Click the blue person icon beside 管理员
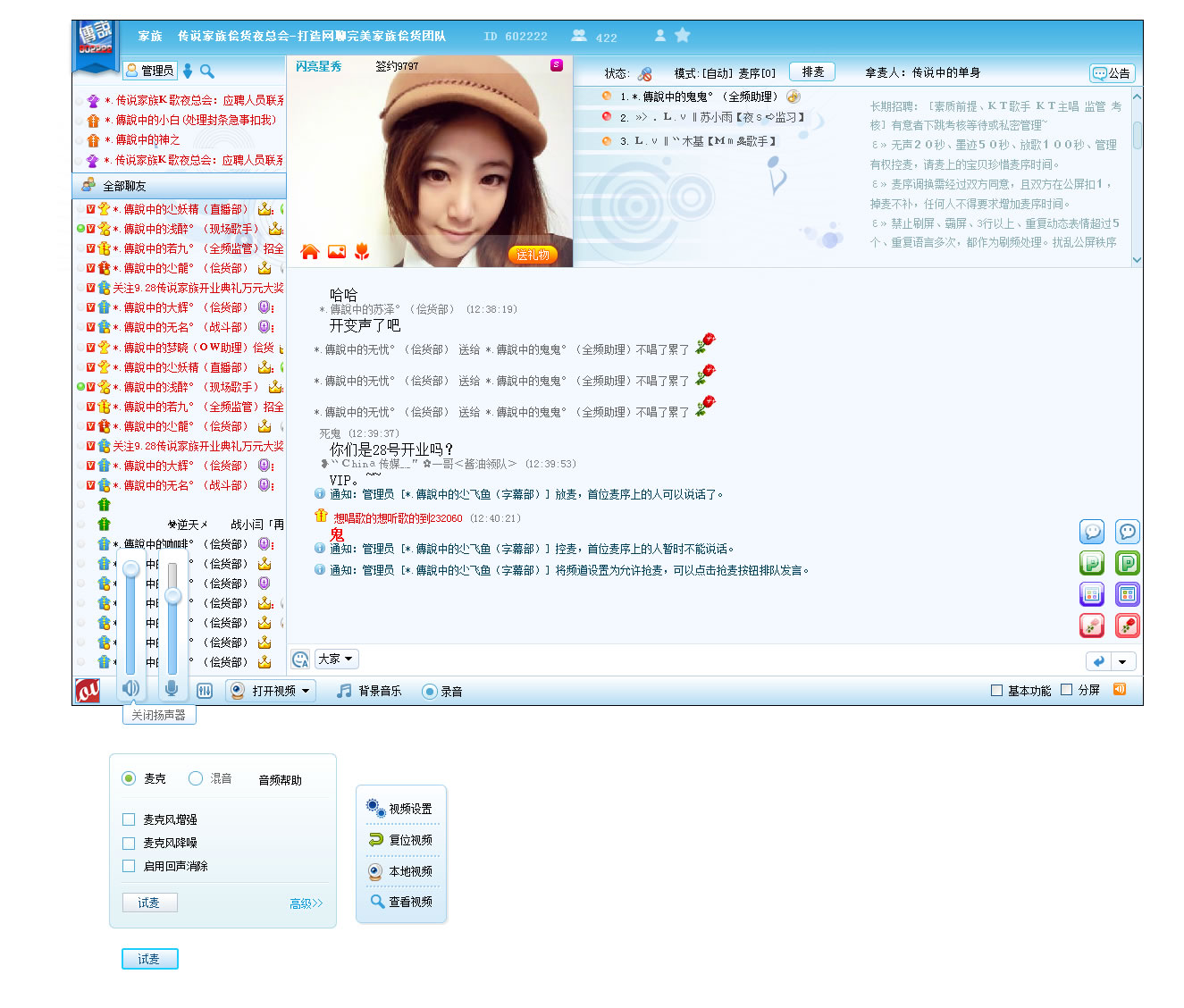The height and width of the screenshot is (1008, 1184). point(188,71)
